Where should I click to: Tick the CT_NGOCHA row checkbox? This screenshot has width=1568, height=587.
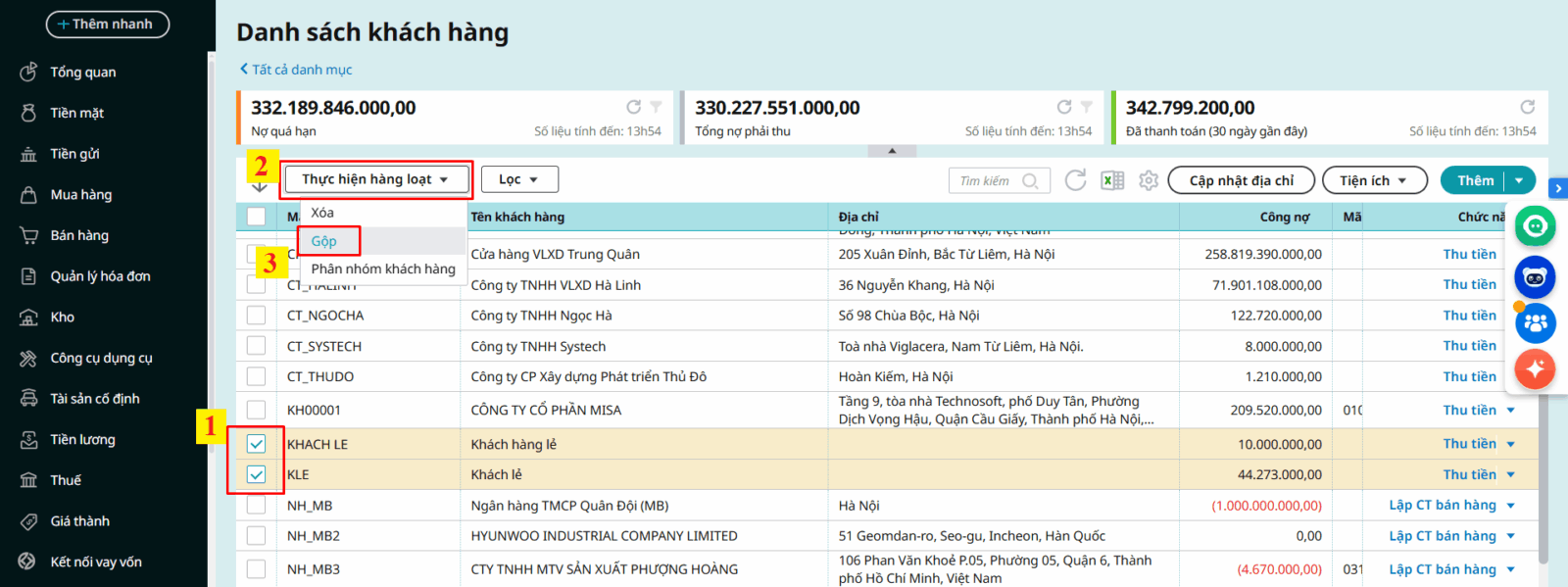click(x=256, y=316)
